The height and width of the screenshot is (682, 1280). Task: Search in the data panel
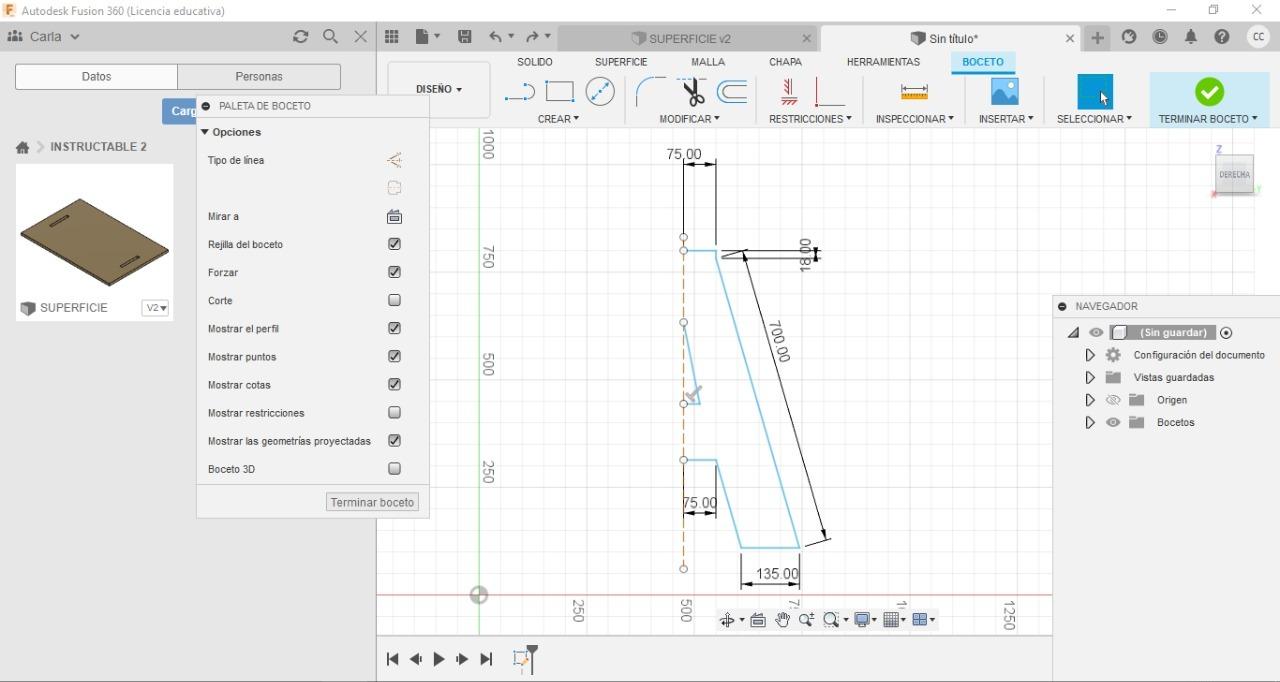point(330,37)
